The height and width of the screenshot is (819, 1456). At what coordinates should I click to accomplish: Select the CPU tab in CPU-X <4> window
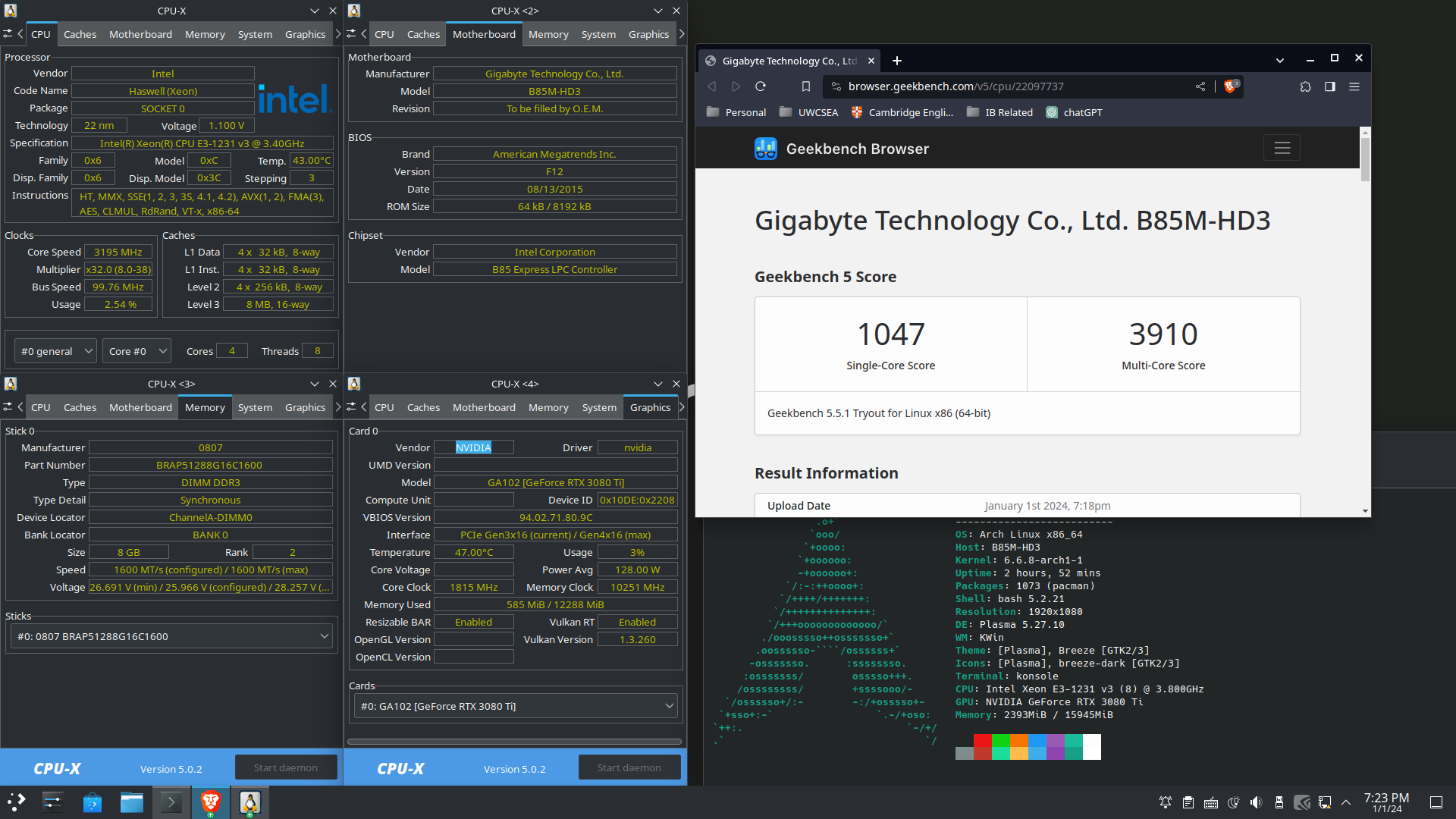(x=384, y=407)
